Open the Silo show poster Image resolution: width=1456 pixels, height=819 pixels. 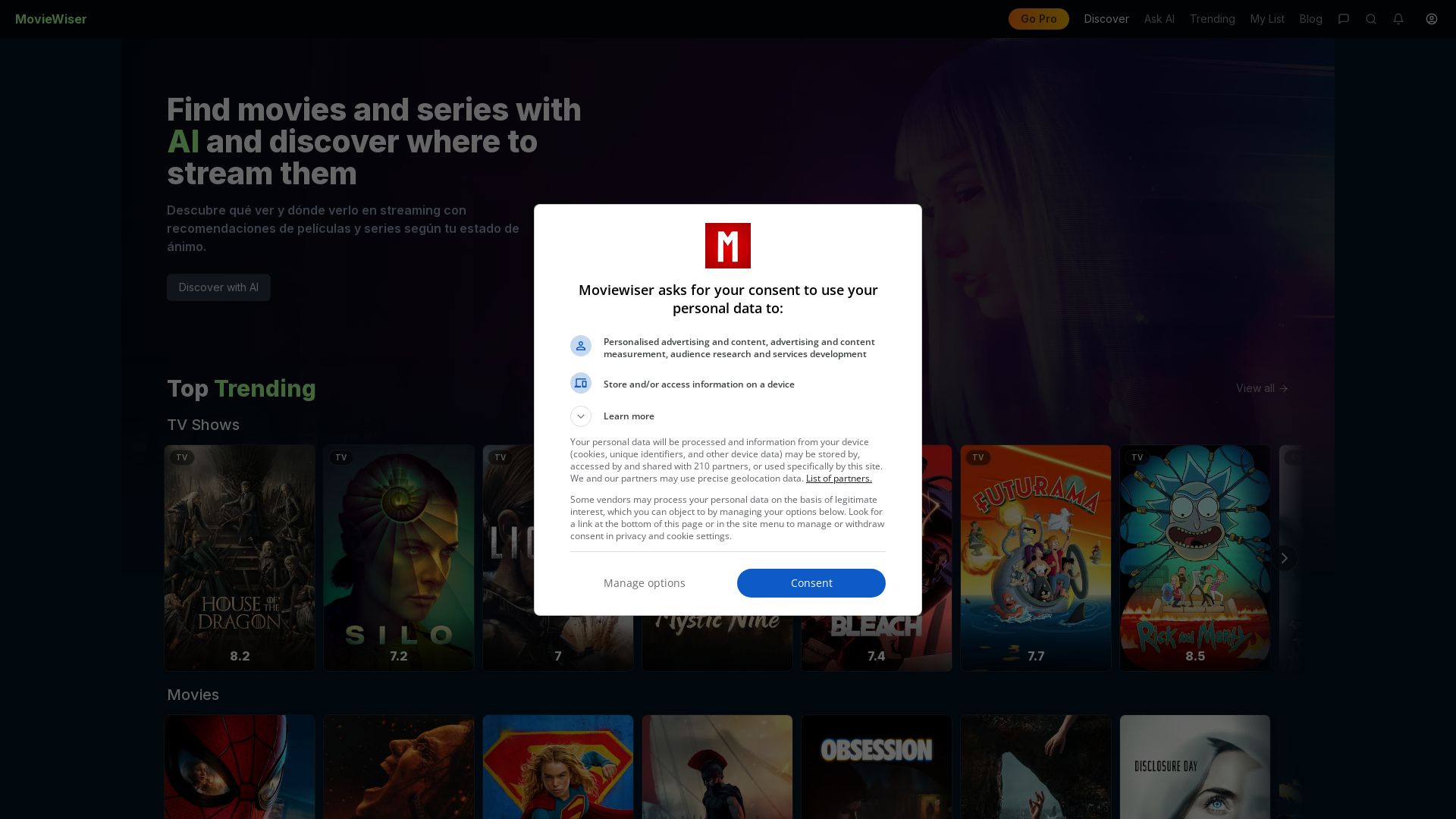[x=399, y=558]
